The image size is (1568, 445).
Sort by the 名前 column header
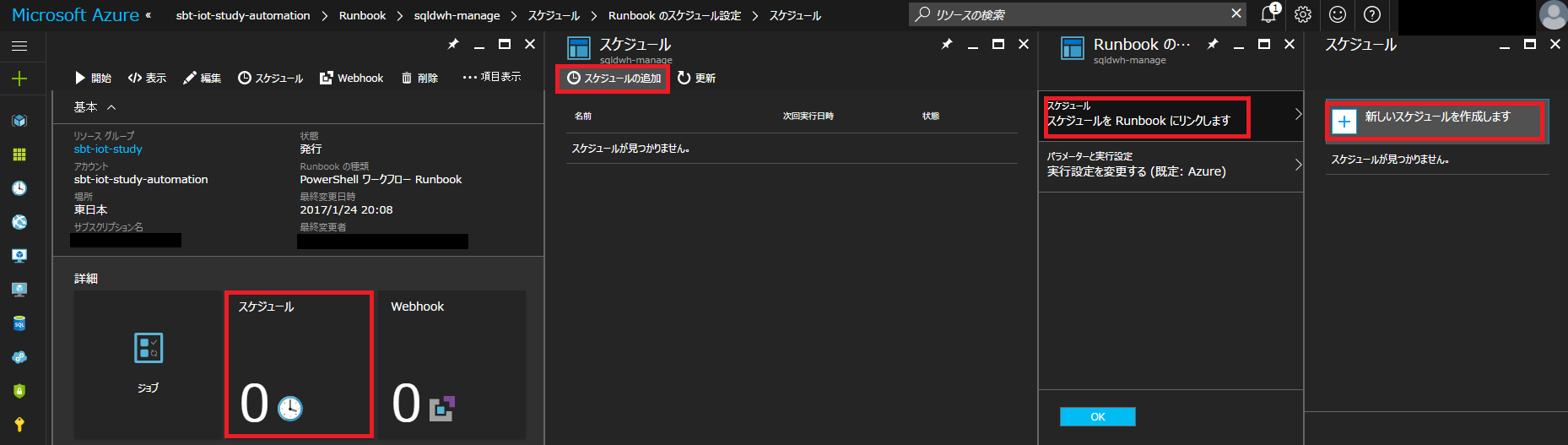coord(583,116)
